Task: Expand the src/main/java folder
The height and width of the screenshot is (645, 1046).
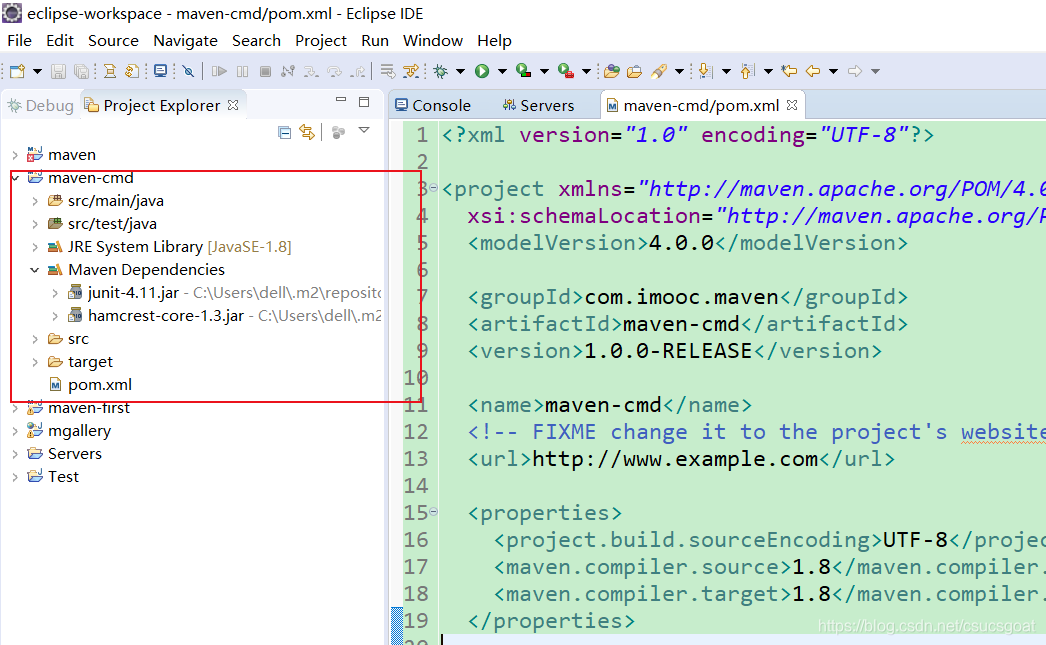Action: tap(35, 201)
